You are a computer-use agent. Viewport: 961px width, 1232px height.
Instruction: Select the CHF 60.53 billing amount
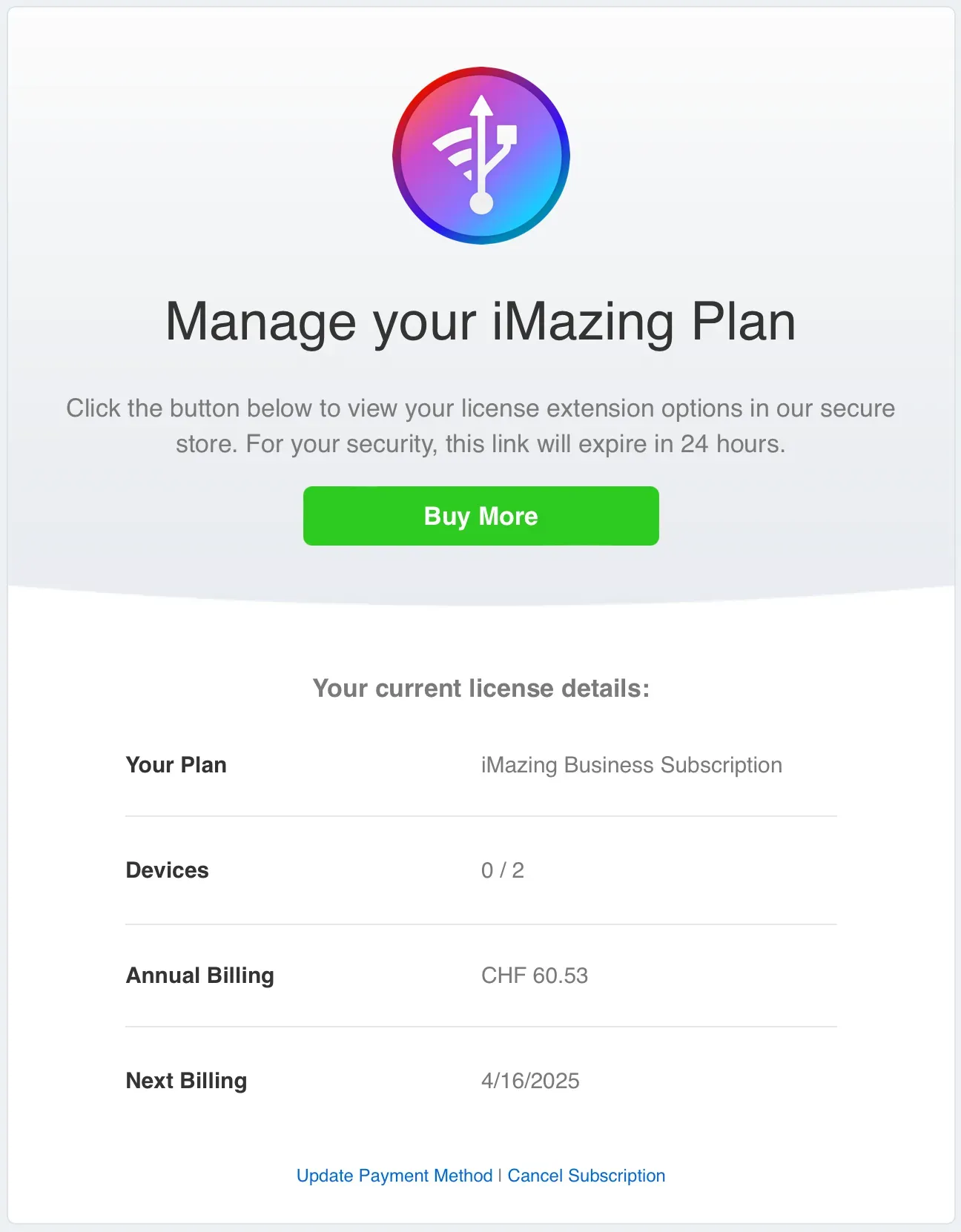534,975
